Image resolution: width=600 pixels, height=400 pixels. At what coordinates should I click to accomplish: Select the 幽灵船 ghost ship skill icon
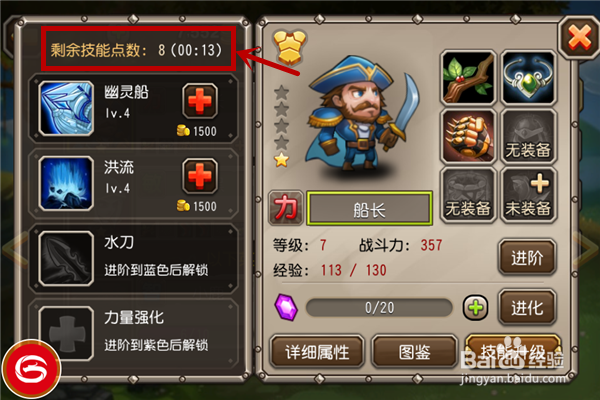coord(66,108)
